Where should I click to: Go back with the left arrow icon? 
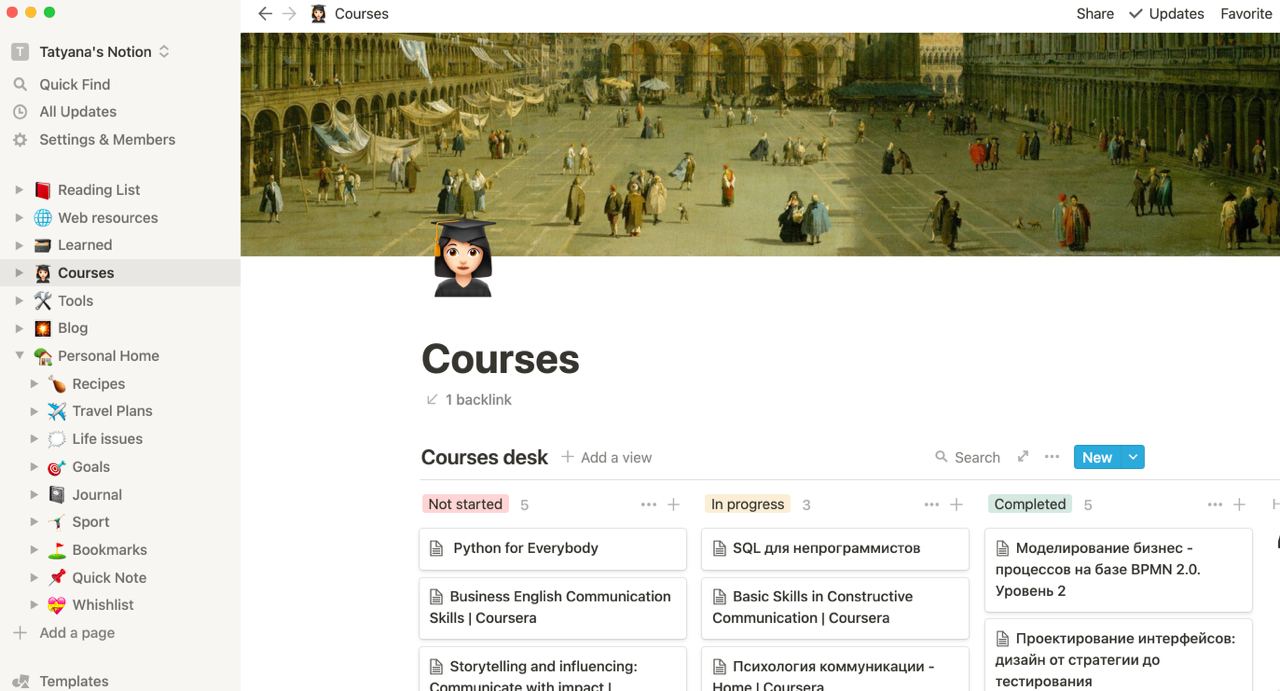click(265, 14)
